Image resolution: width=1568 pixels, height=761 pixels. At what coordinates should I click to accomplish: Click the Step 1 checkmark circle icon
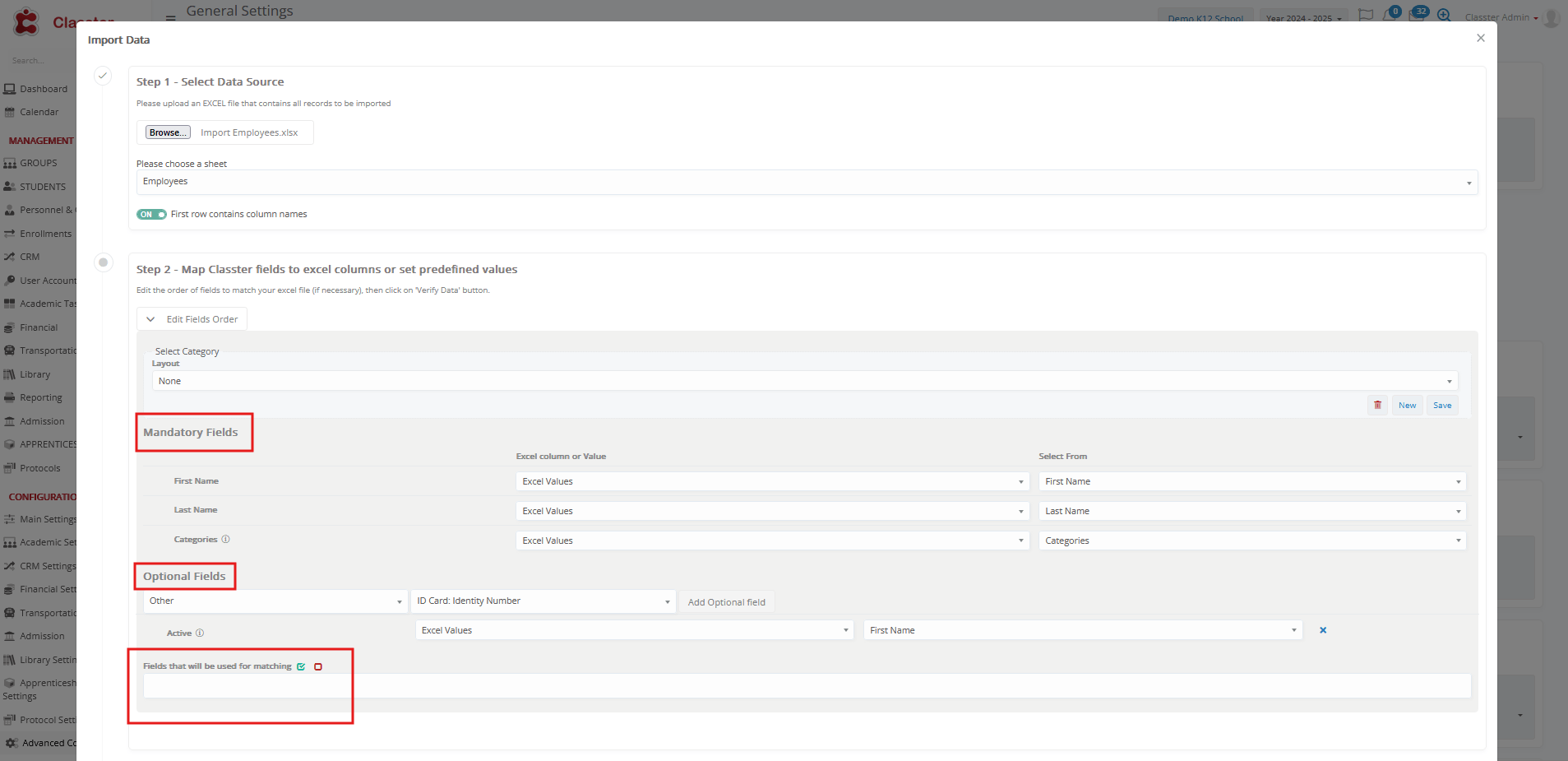(103, 76)
